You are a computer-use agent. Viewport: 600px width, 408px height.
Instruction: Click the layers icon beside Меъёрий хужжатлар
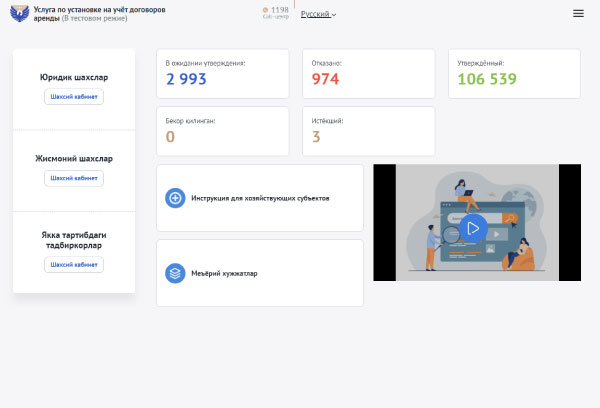pos(175,272)
